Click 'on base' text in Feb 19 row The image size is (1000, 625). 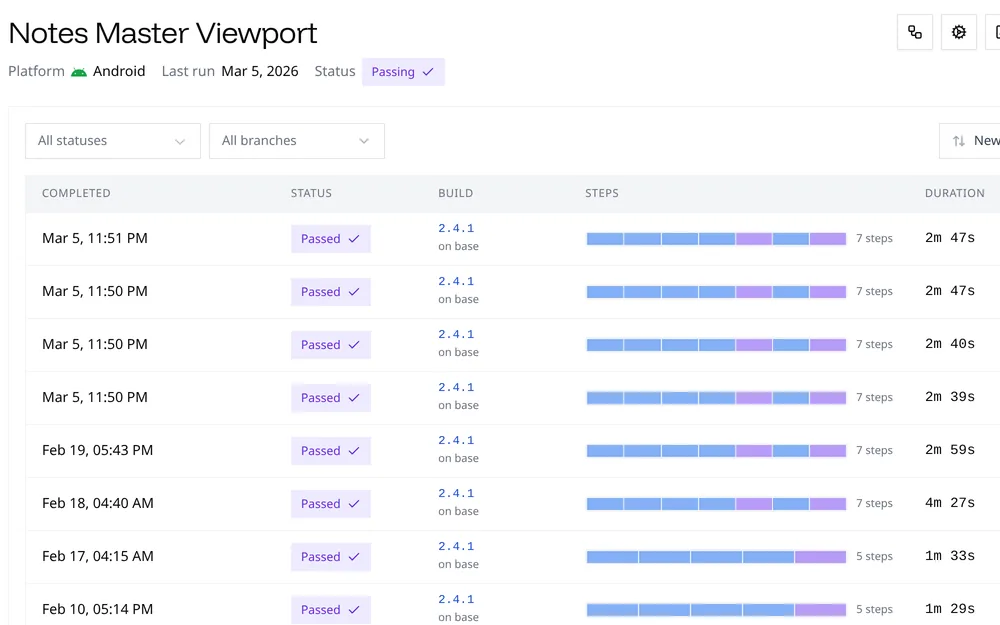[x=458, y=459]
